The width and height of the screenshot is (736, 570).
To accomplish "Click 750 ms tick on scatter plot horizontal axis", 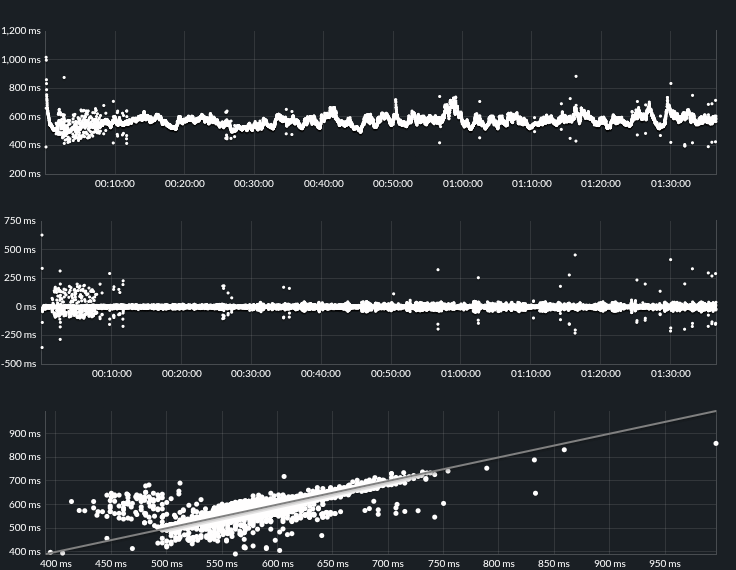I will click(x=444, y=563).
